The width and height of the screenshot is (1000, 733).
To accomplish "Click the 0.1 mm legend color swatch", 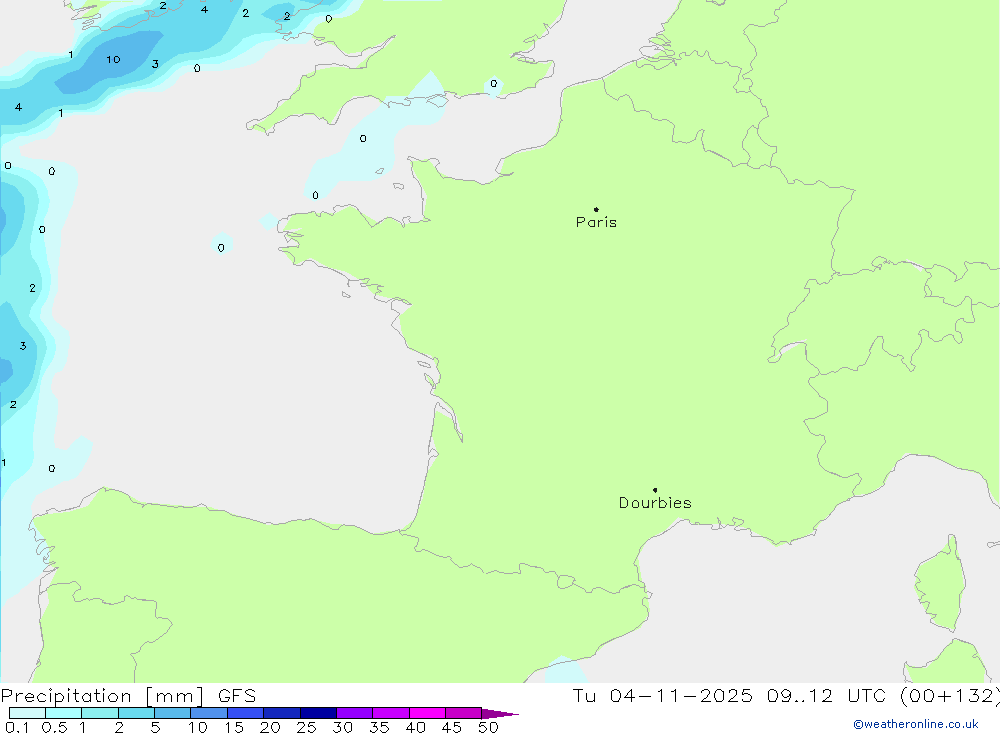I will tap(27, 713).
